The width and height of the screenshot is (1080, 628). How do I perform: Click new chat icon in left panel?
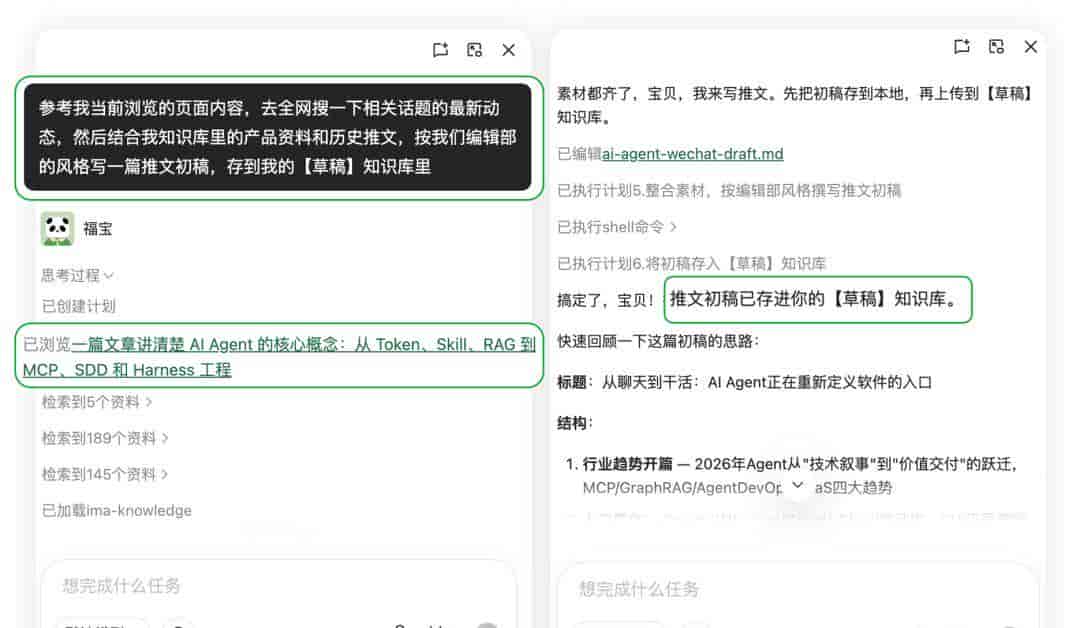[440, 50]
